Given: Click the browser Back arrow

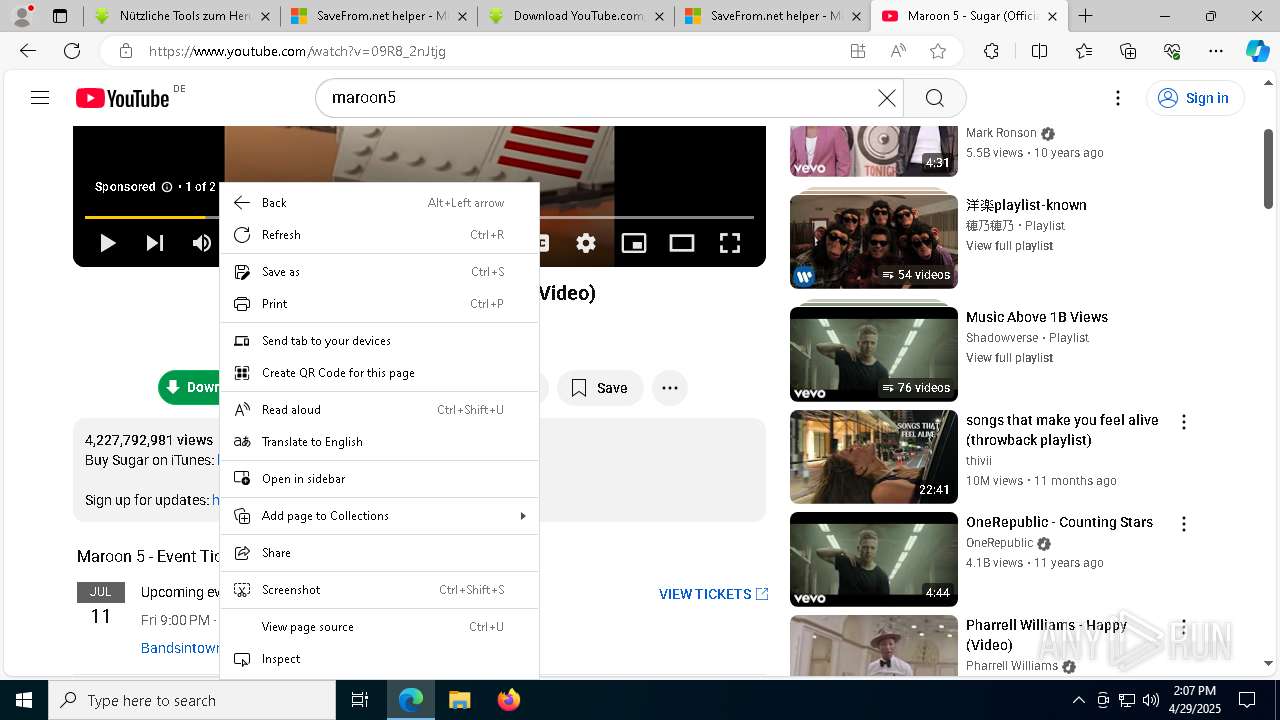Looking at the screenshot, I should [28, 51].
